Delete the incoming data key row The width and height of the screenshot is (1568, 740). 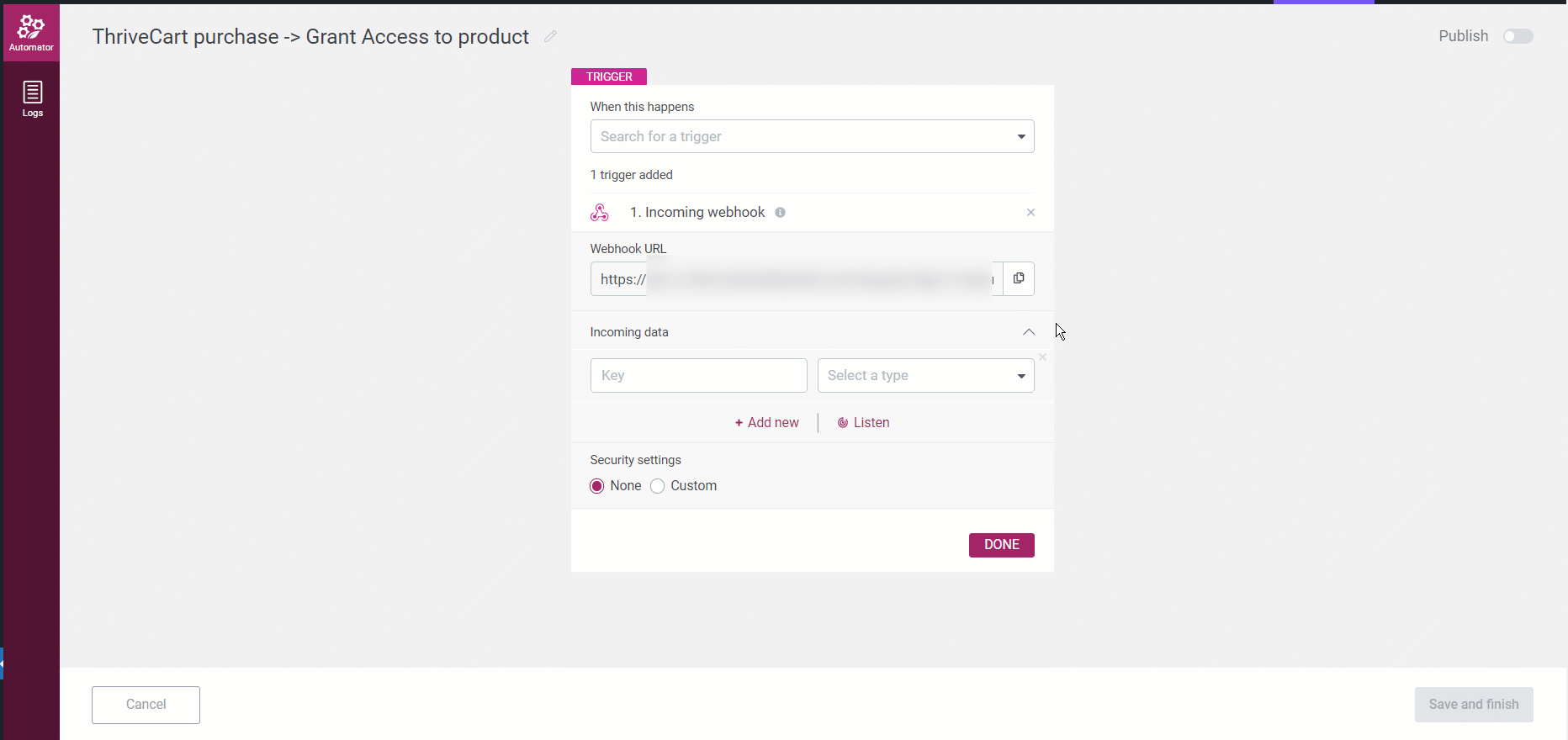coord(1043,357)
